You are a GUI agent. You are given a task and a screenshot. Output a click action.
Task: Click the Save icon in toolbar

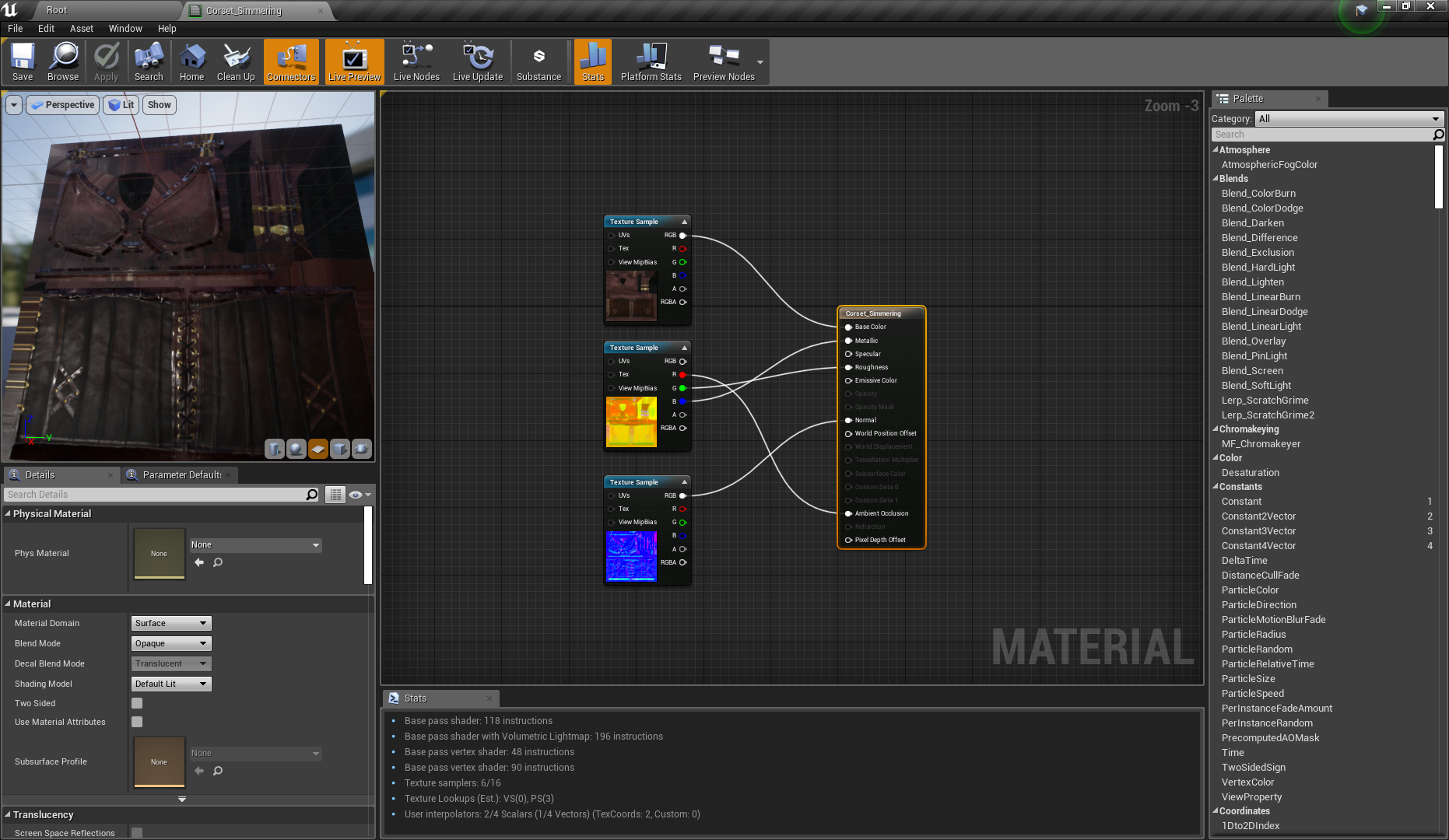pyautogui.click(x=23, y=61)
